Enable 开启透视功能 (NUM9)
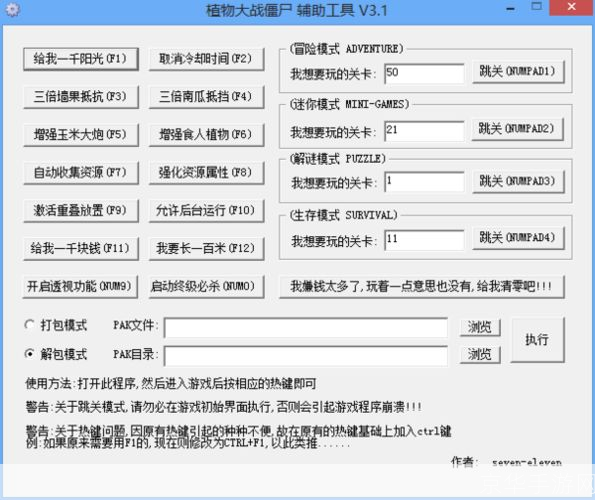 (80, 286)
